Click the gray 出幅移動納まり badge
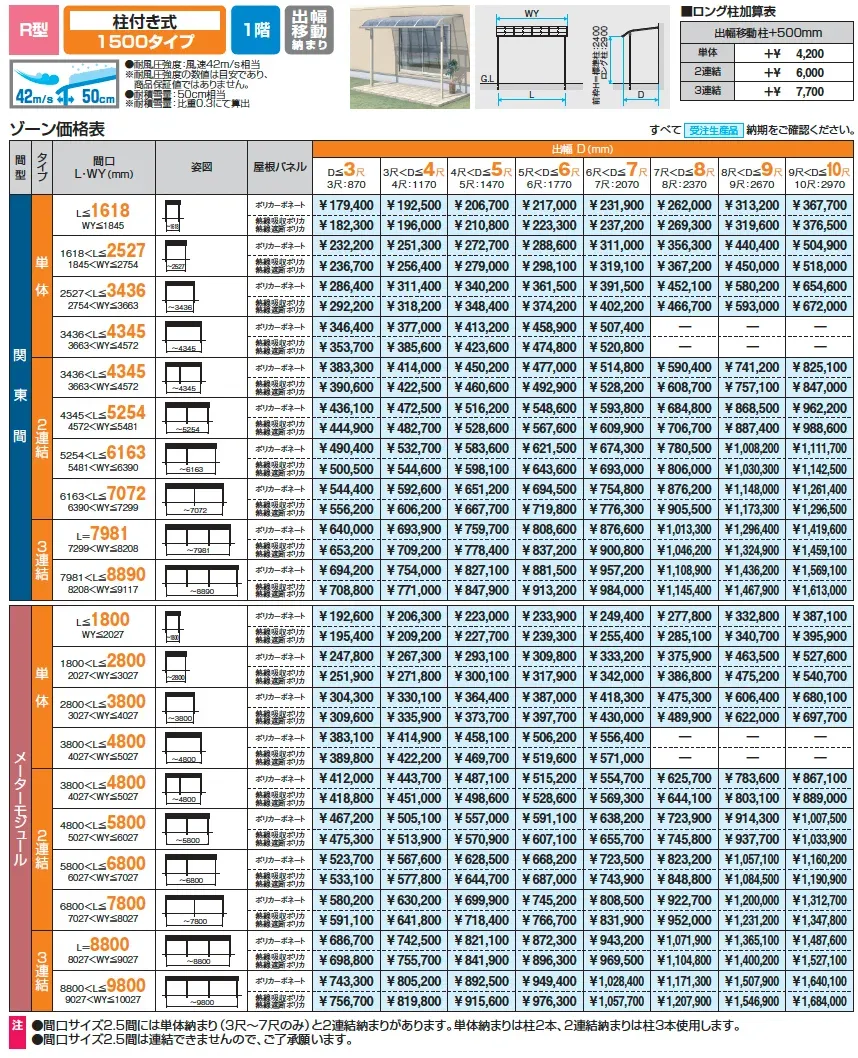The height and width of the screenshot is (1058, 858). coord(309,30)
